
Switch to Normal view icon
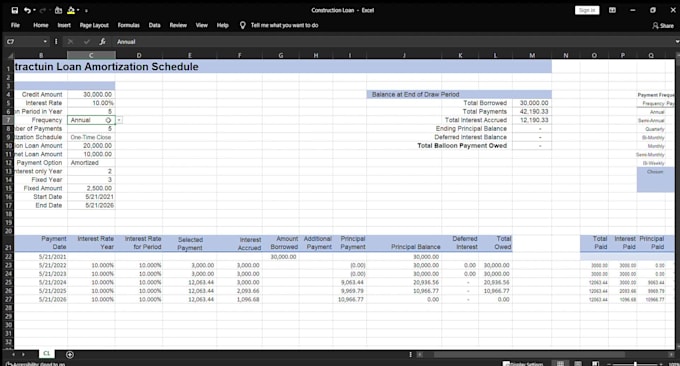tap(560, 363)
